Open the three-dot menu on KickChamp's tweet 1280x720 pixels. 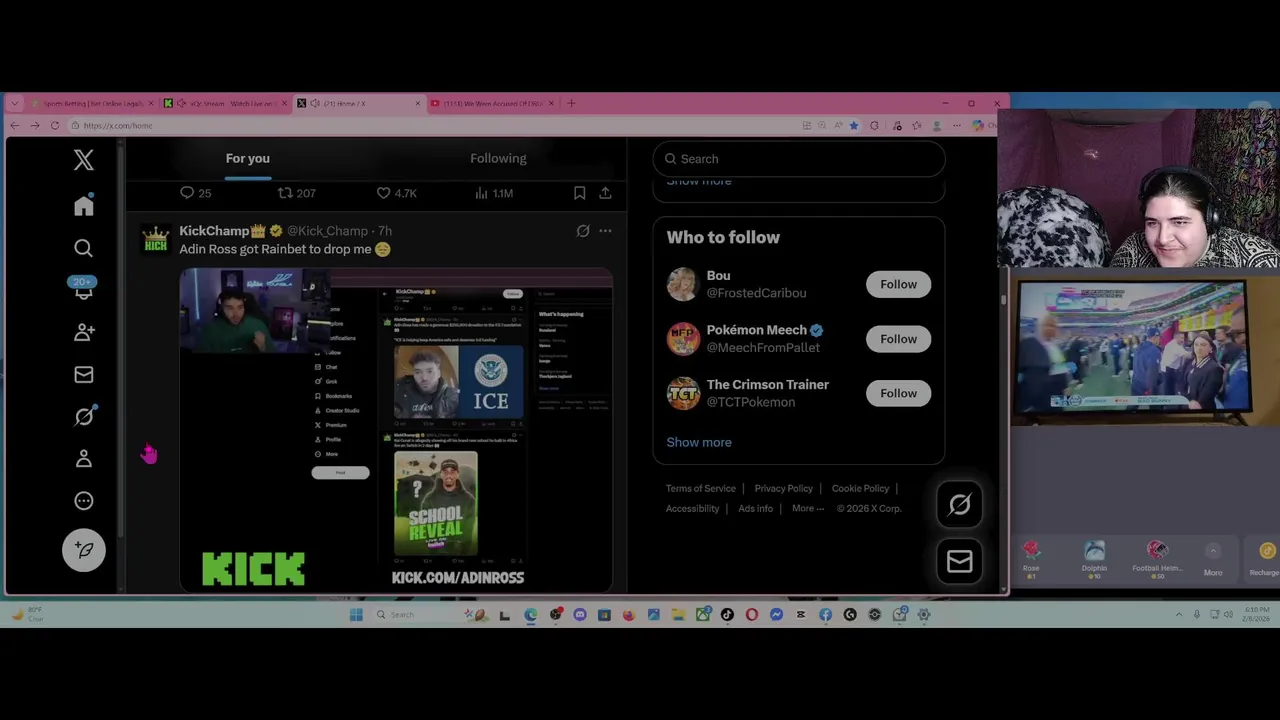point(605,231)
